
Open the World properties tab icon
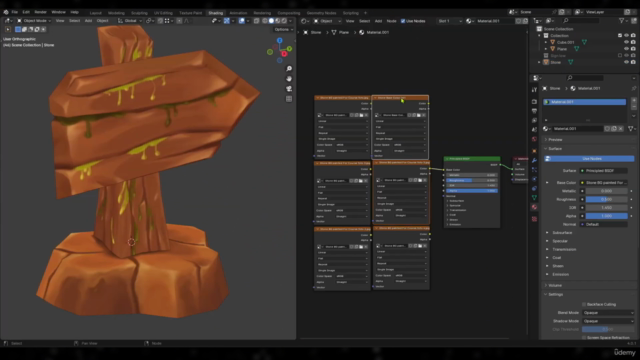[x=534, y=139]
